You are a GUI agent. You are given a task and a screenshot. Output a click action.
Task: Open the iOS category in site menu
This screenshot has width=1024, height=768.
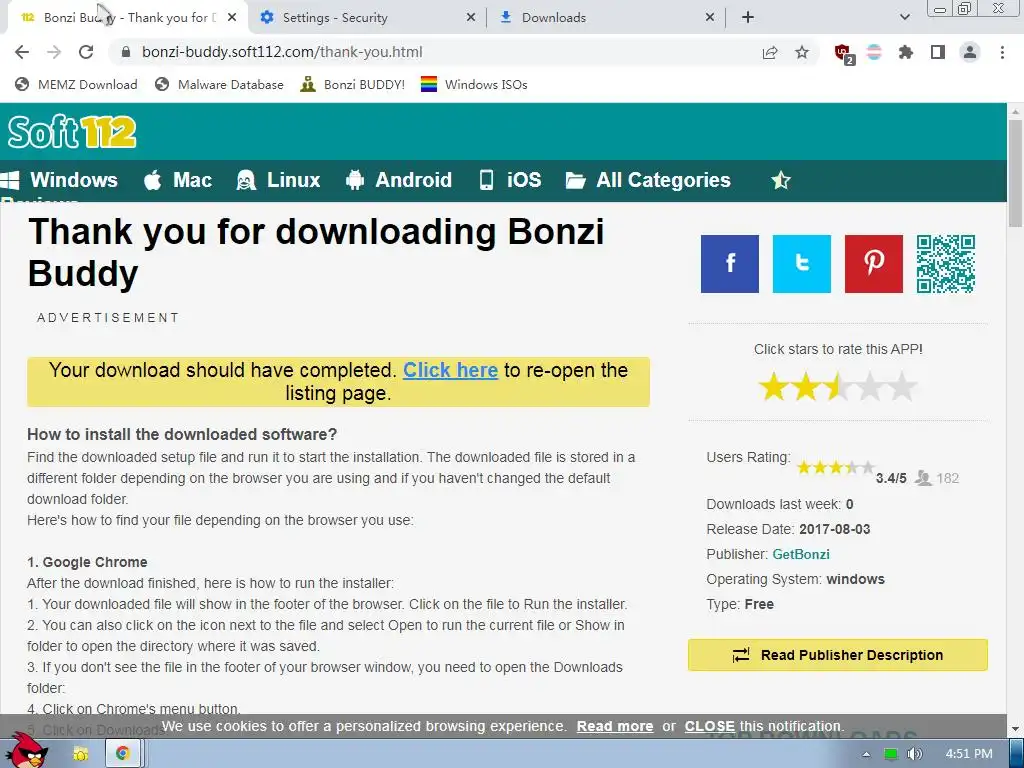click(x=510, y=180)
